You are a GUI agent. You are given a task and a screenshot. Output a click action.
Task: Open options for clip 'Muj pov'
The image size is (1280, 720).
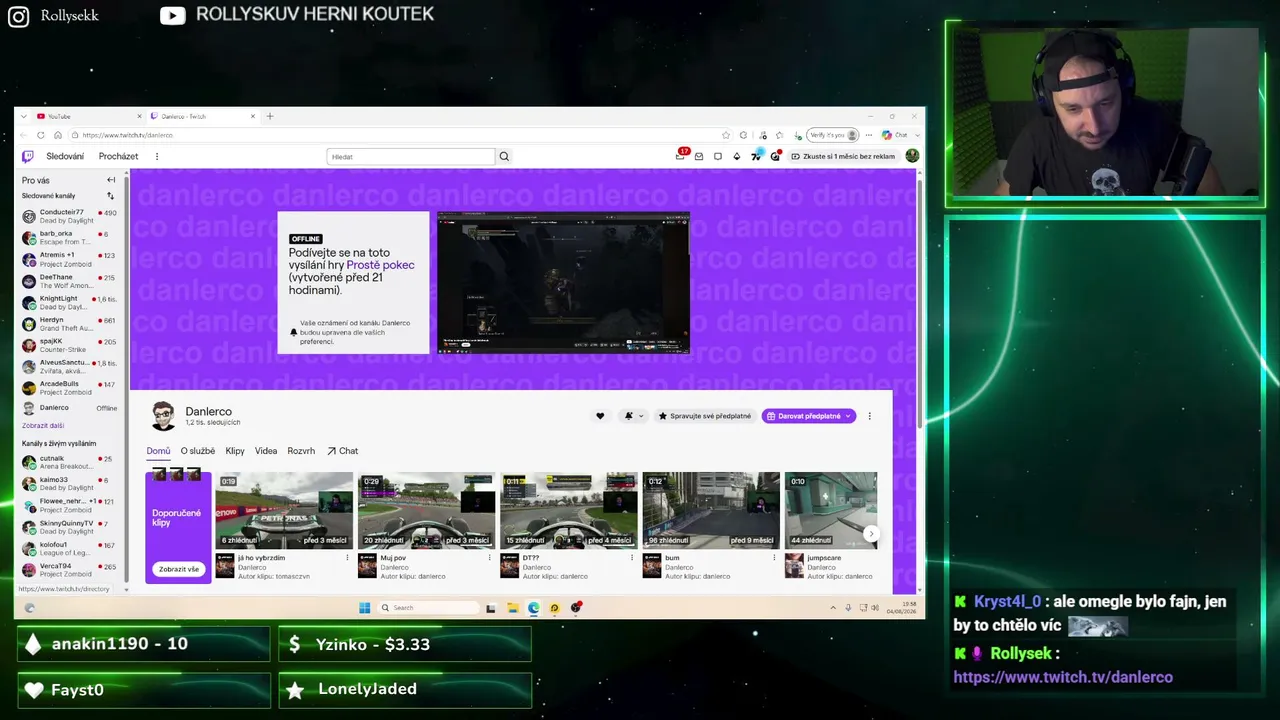(x=490, y=558)
